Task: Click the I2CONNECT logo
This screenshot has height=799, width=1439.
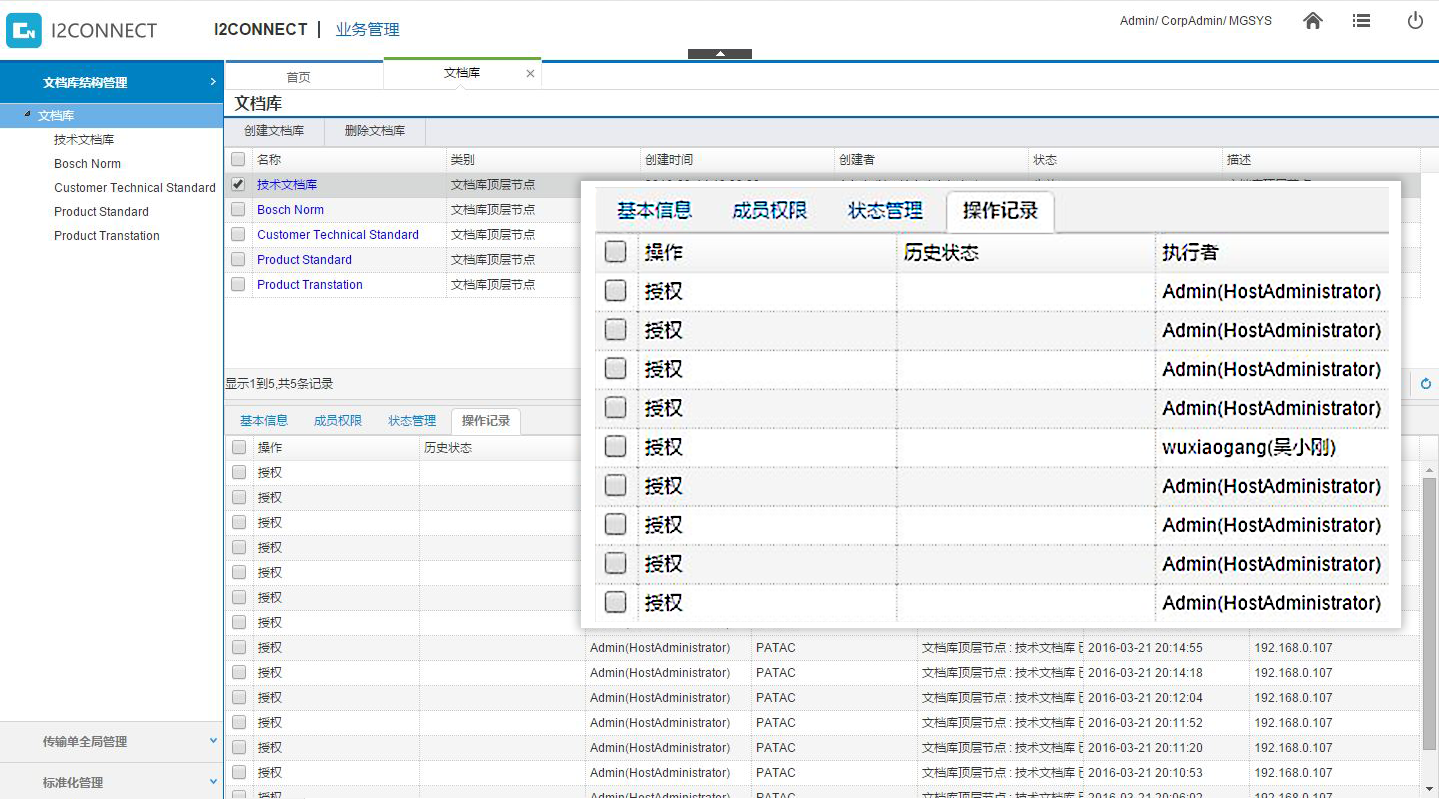Action: tap(82, 30)
